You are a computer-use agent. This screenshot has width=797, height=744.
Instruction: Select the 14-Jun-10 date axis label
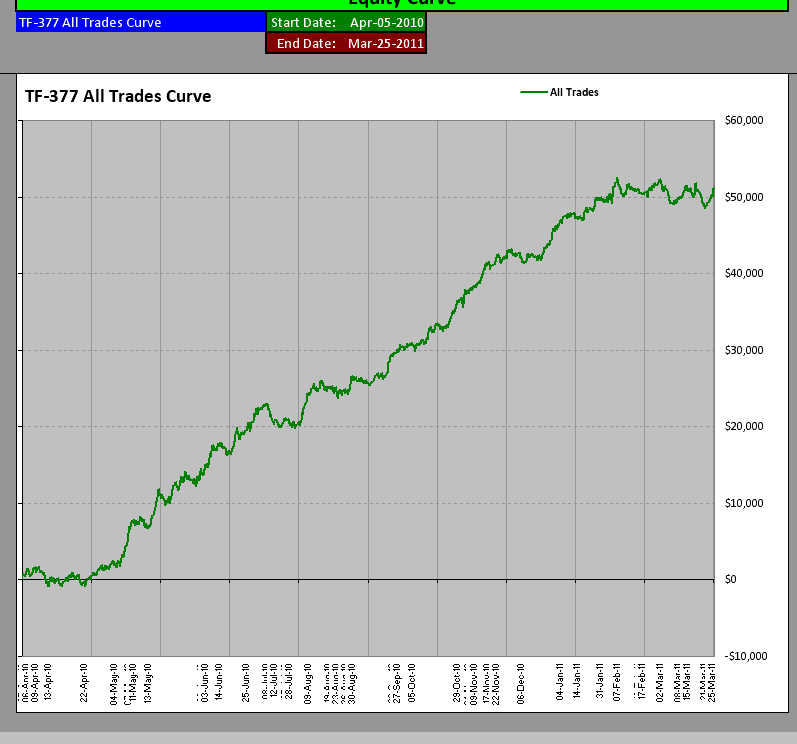click(x=219, y=682)
